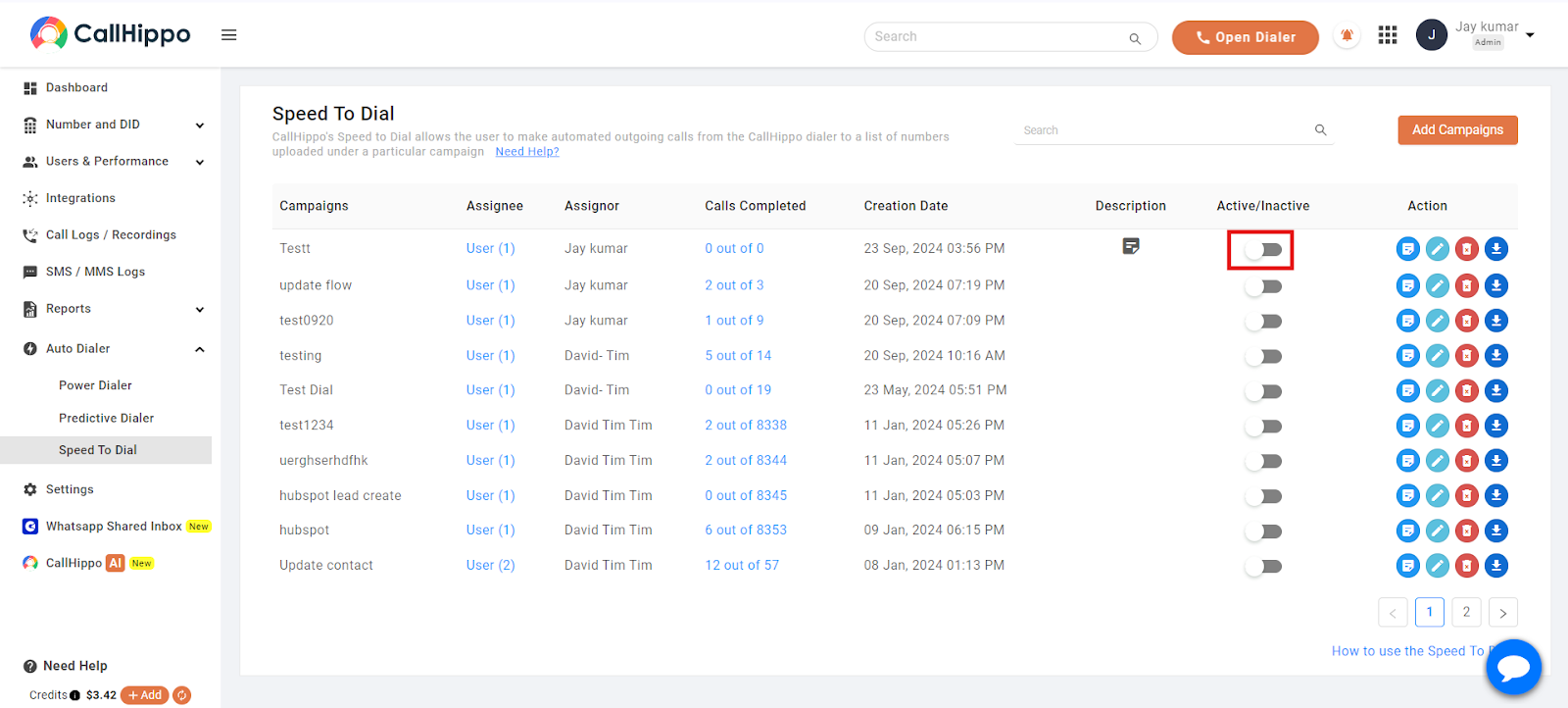Image resolution: width=1568 pixels, height=708 pixels.
Task: Edit the Test Dial campaign
Action: click(x=1437, y=391)
